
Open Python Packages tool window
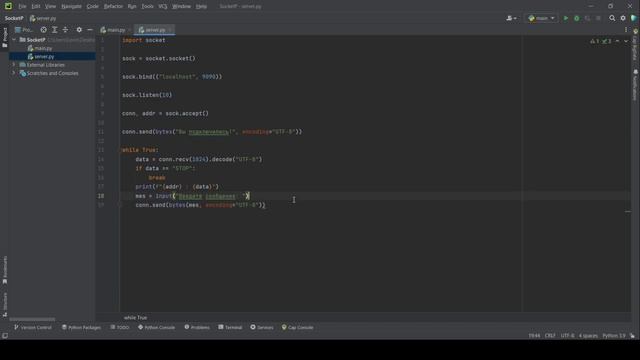pyautogui.click(x=81, y=327)
